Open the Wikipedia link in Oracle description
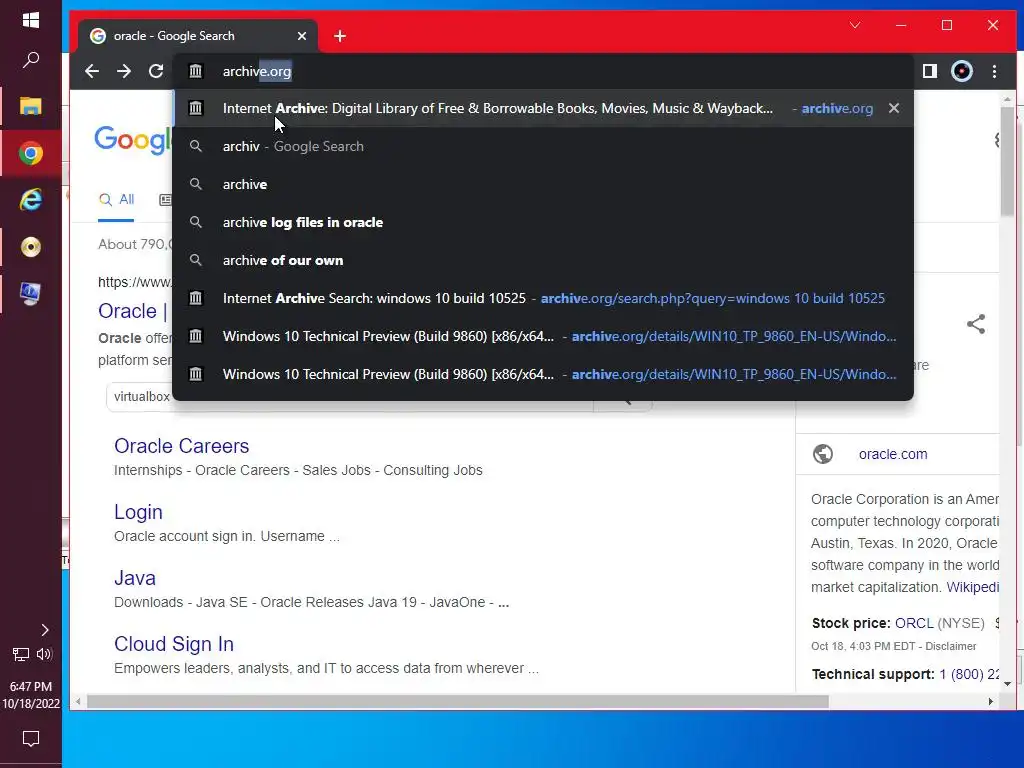This screenshot has height=768, width=1024. tap(972, 587)
